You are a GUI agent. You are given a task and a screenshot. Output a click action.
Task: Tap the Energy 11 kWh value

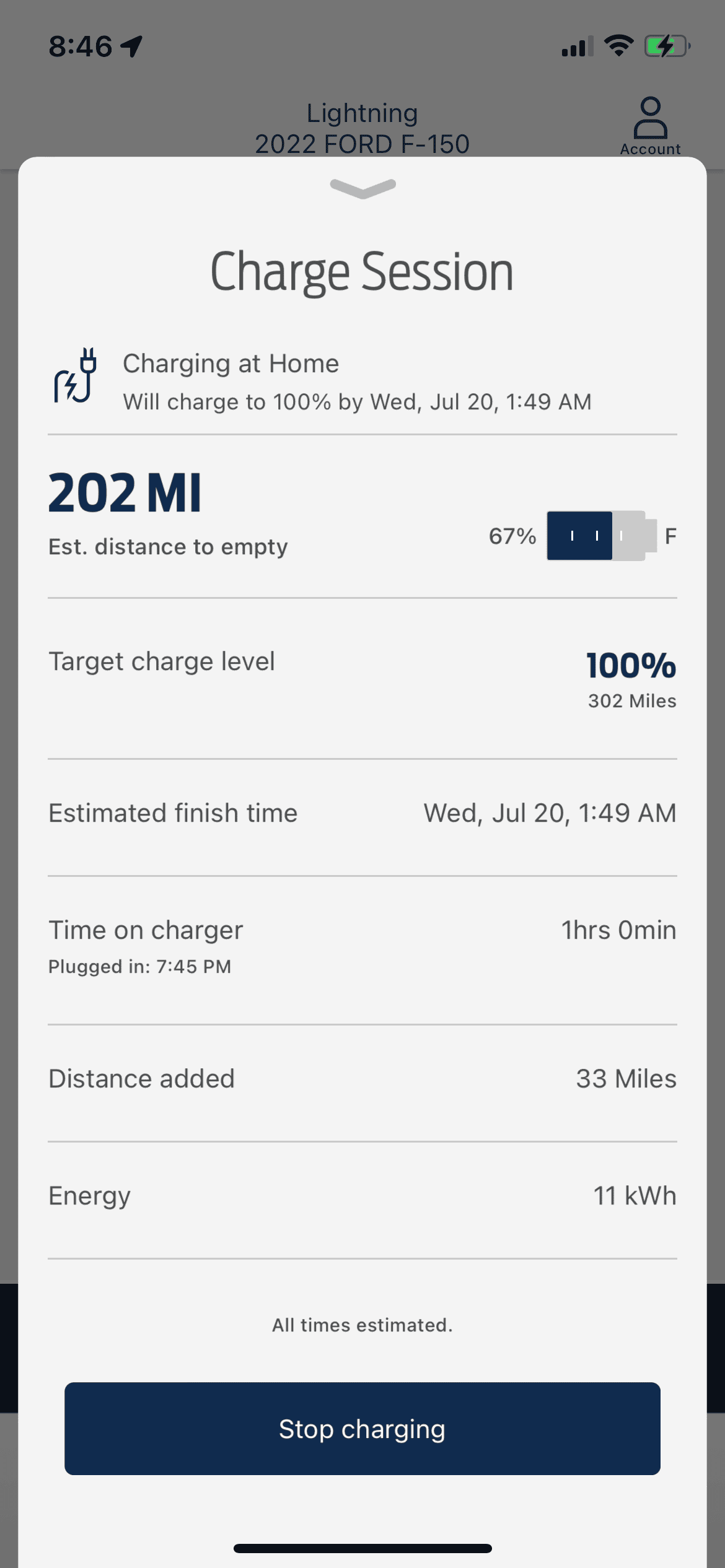635,1196
